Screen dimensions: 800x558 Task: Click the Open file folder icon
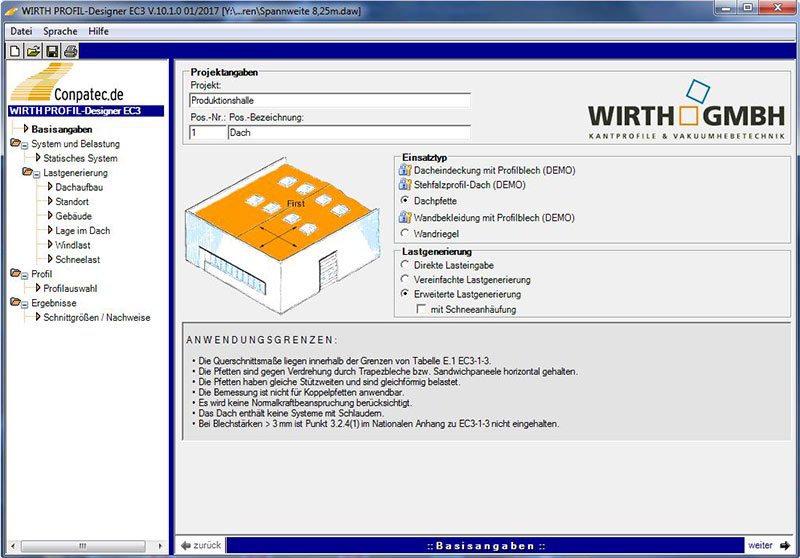pos(33,50)
